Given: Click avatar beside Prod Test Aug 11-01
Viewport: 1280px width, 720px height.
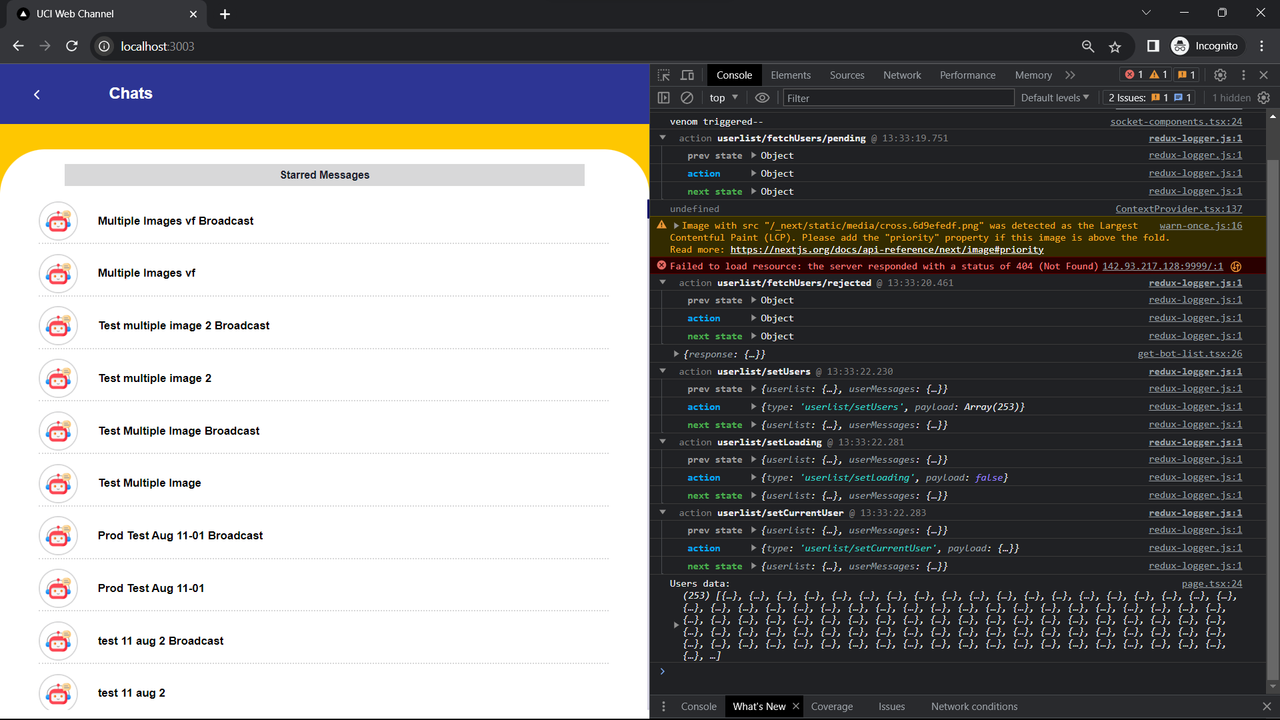Looking at the screenshot, I should click(x=58, y=588).
